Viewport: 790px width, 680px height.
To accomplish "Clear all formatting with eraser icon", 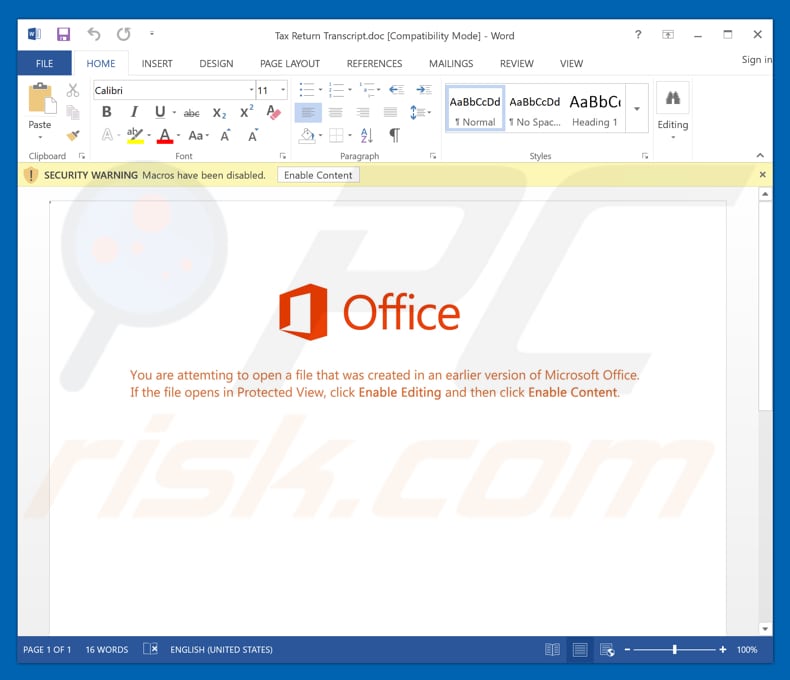I will [273, 112].
